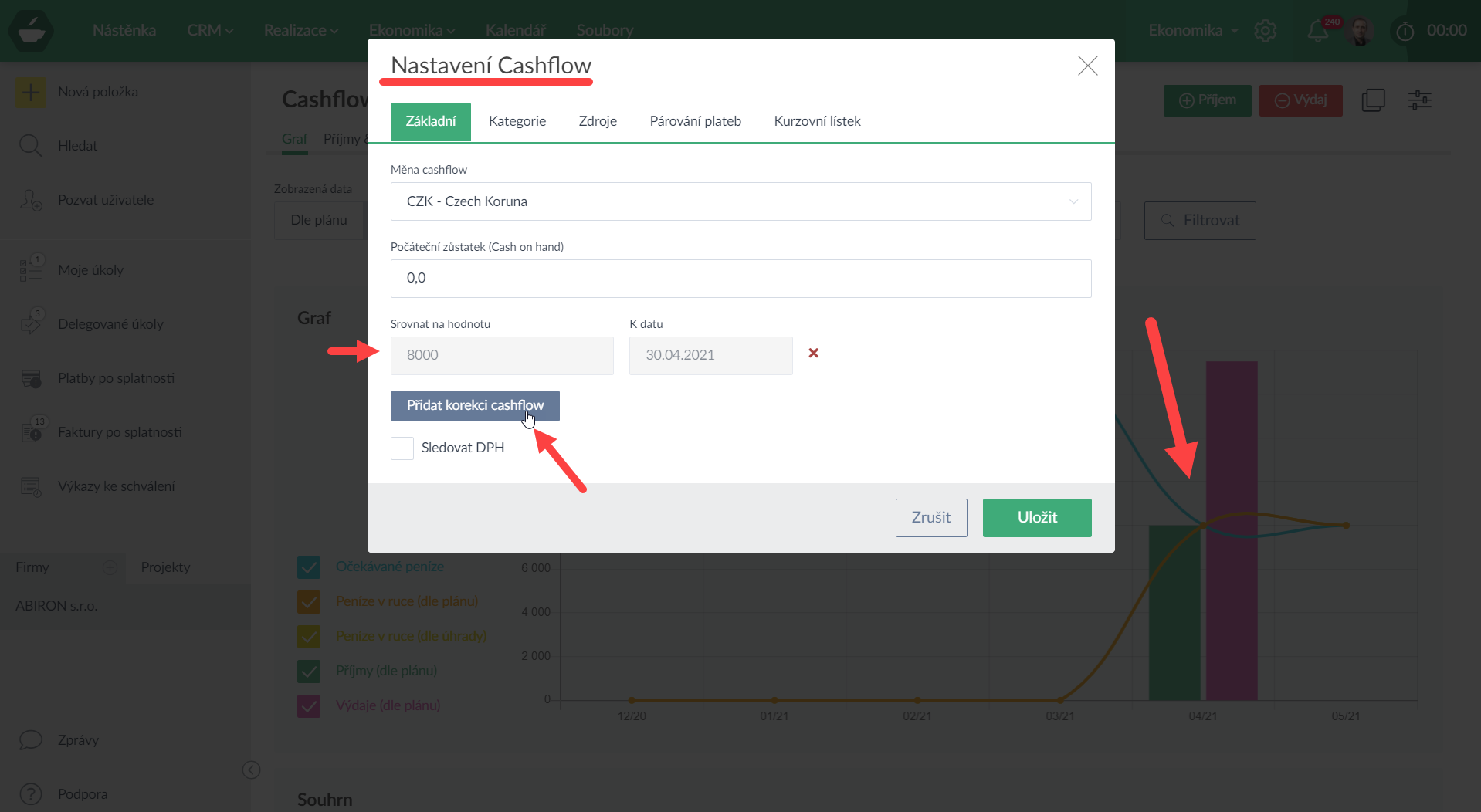1481x812 pixels.
Task: Collapse the left sidebar using the arrow icon
Action: click(251, 770)
